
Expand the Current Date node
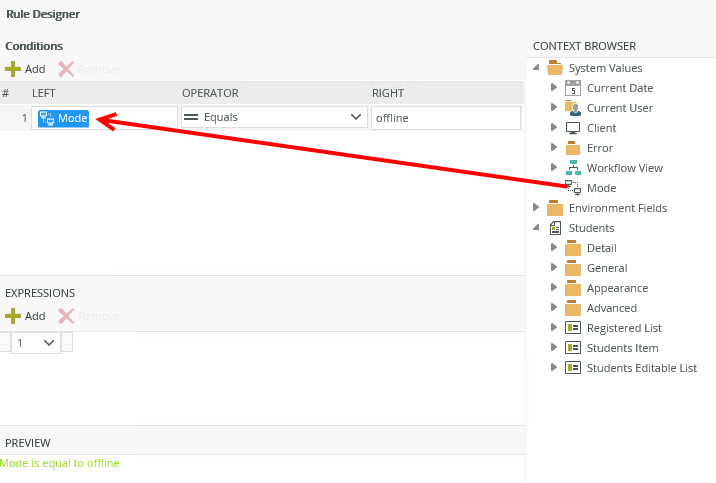[553, 87]
